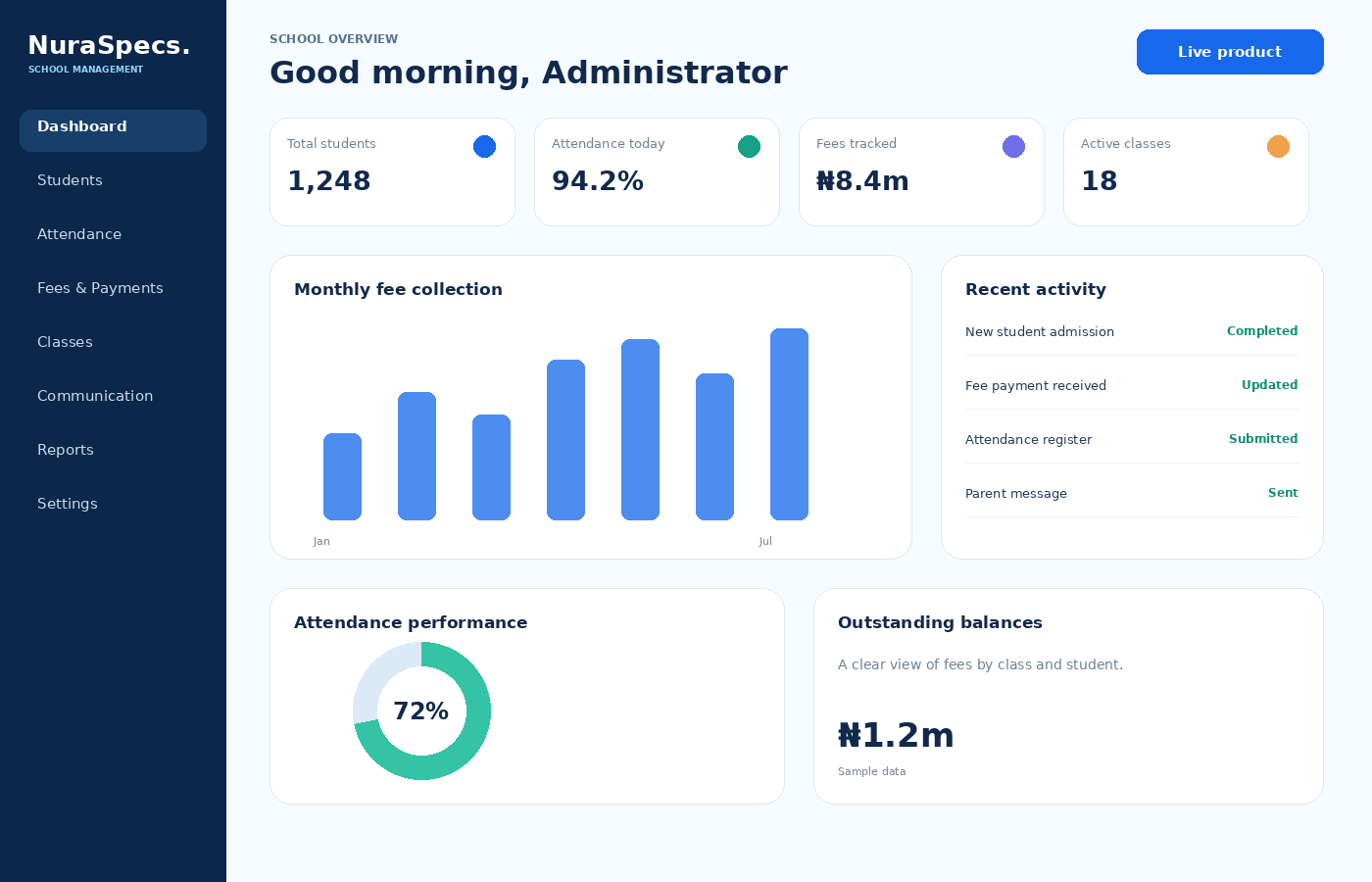Select the Parent message activity row
Viewport: 1372px width, 882px height.
click(1132, 493)
